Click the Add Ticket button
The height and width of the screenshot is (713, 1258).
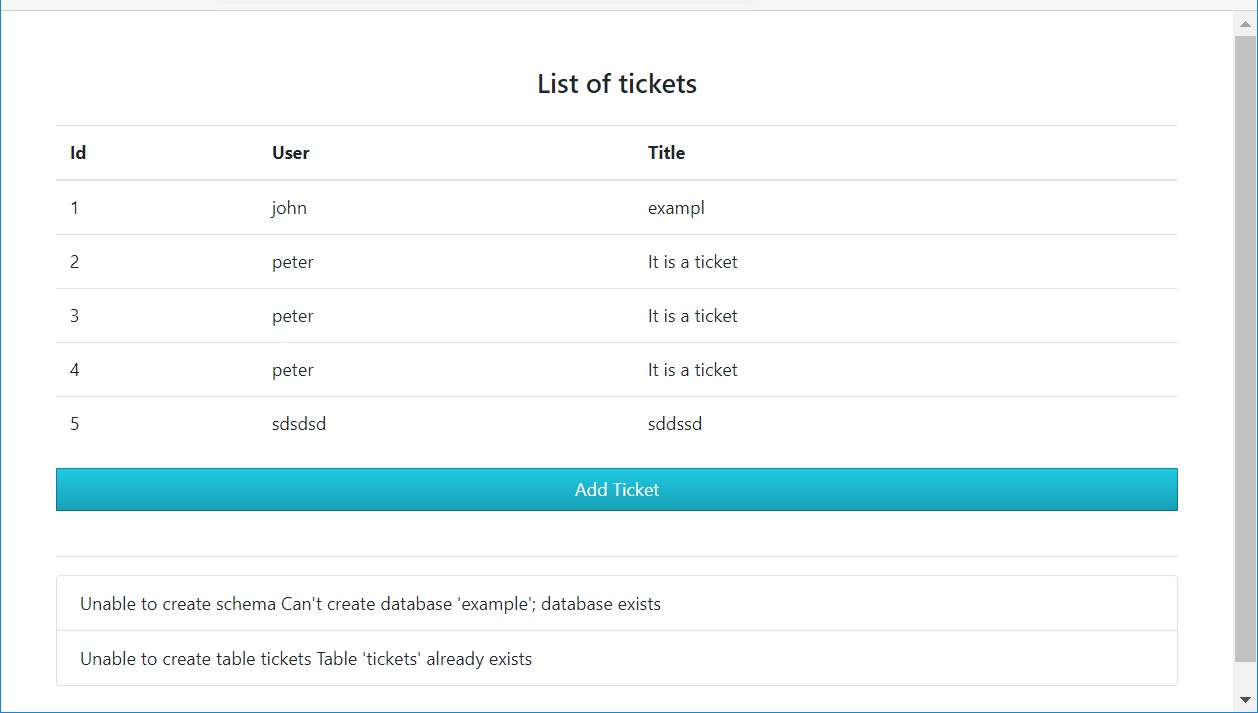pos(616,490)
